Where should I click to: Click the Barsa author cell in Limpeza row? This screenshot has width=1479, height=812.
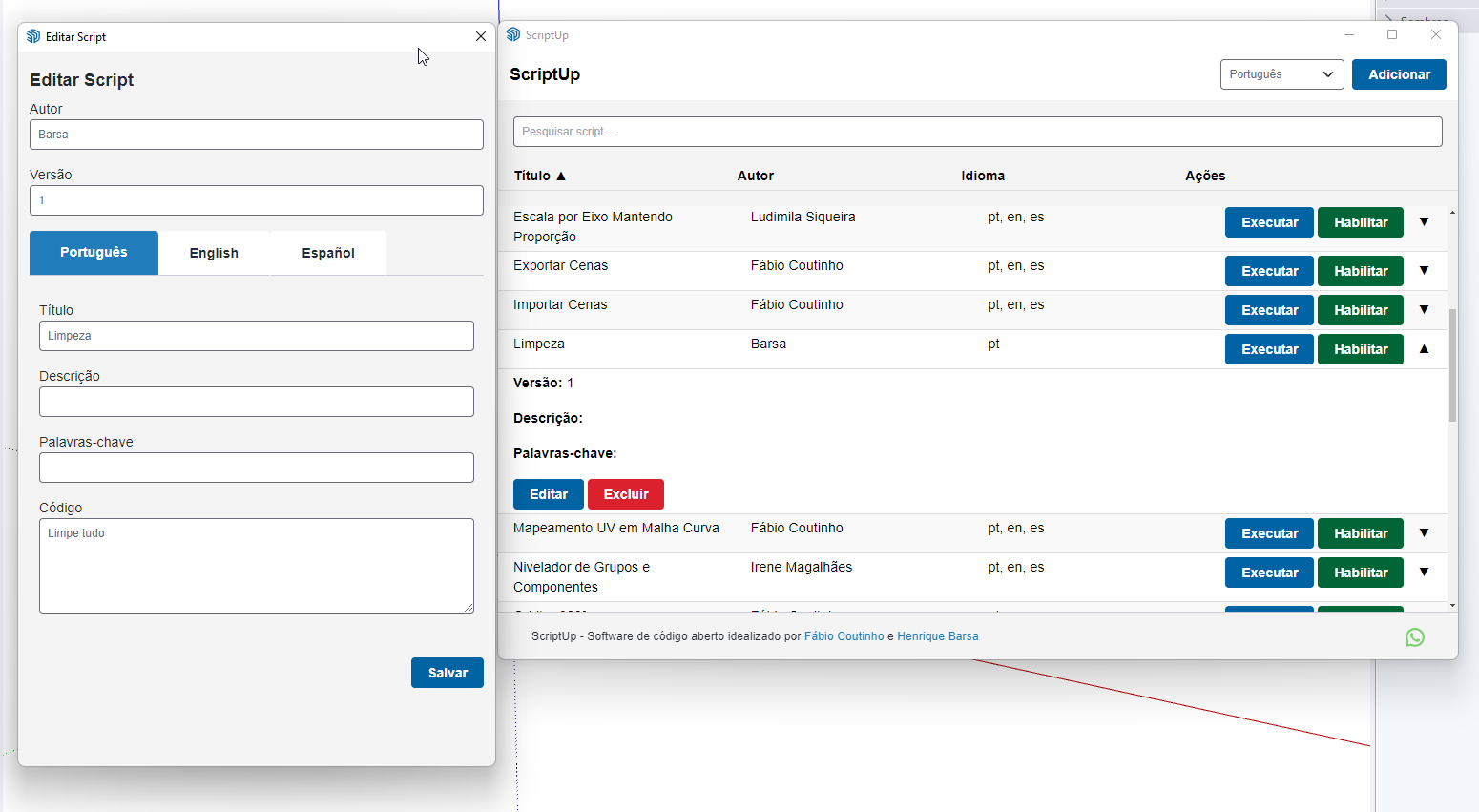pos(768,344)
